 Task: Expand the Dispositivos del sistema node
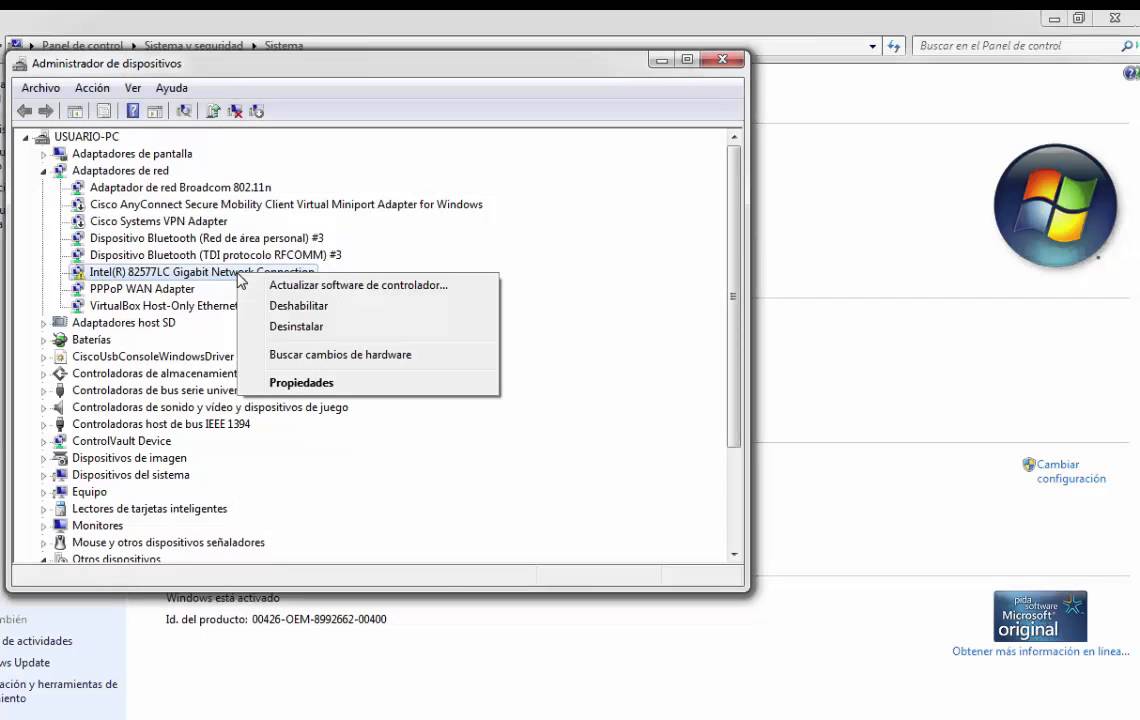44,476
